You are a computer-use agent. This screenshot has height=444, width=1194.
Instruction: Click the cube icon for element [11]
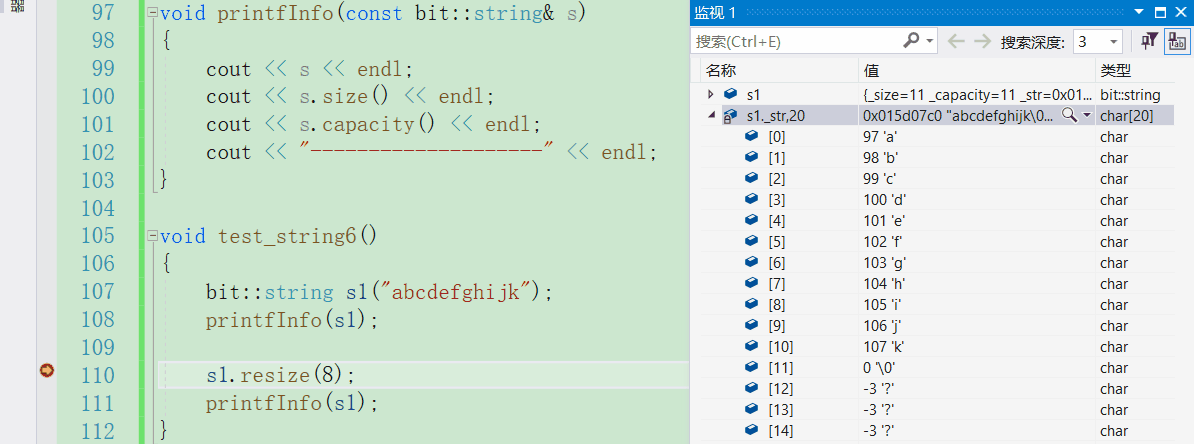[752, 368]
